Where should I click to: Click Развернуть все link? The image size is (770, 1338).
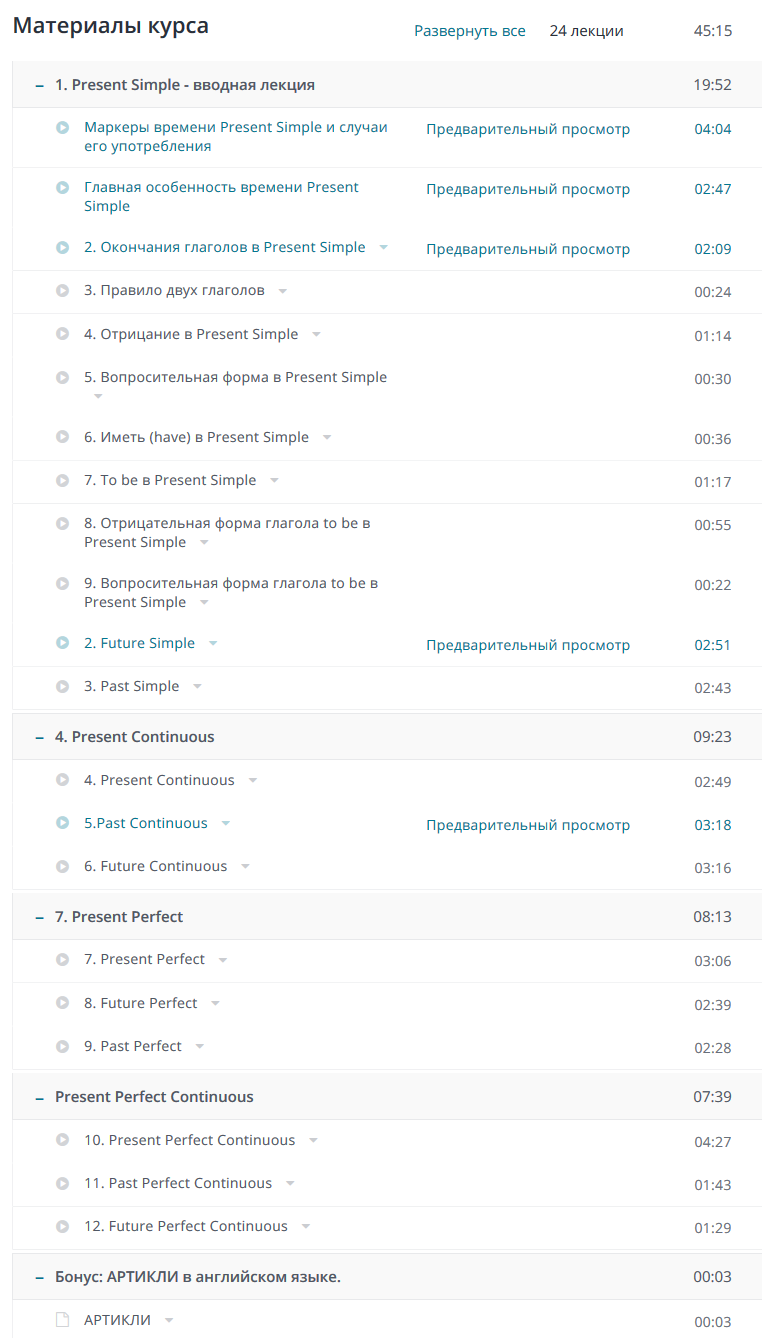click(x=470, y=31)
